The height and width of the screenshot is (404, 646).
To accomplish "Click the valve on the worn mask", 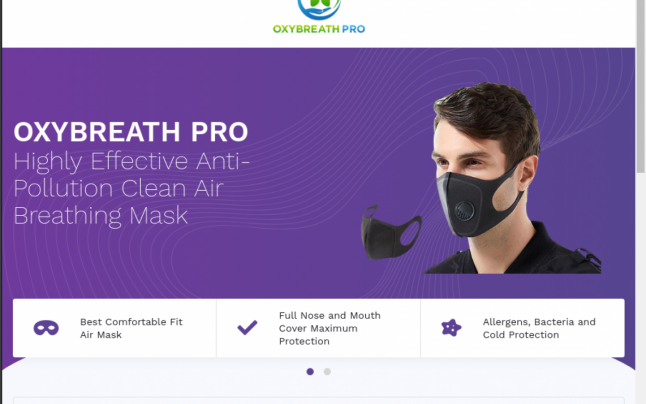I will tap(464, 212).
